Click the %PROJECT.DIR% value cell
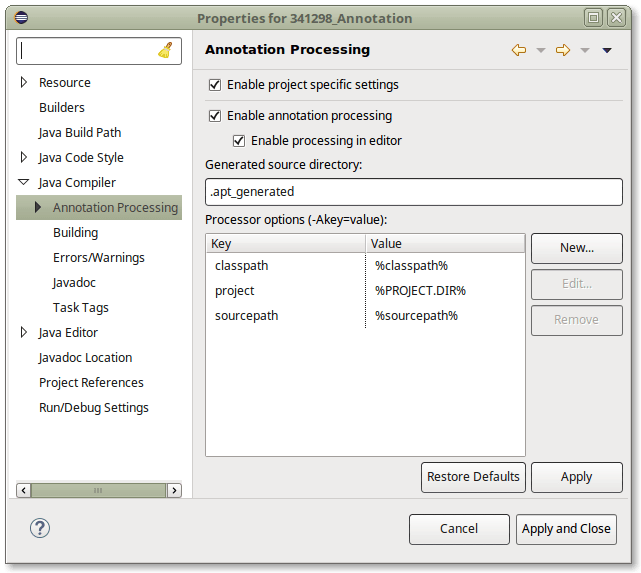The height and width of the screenshot is (573, 641). tap(420, 291)
